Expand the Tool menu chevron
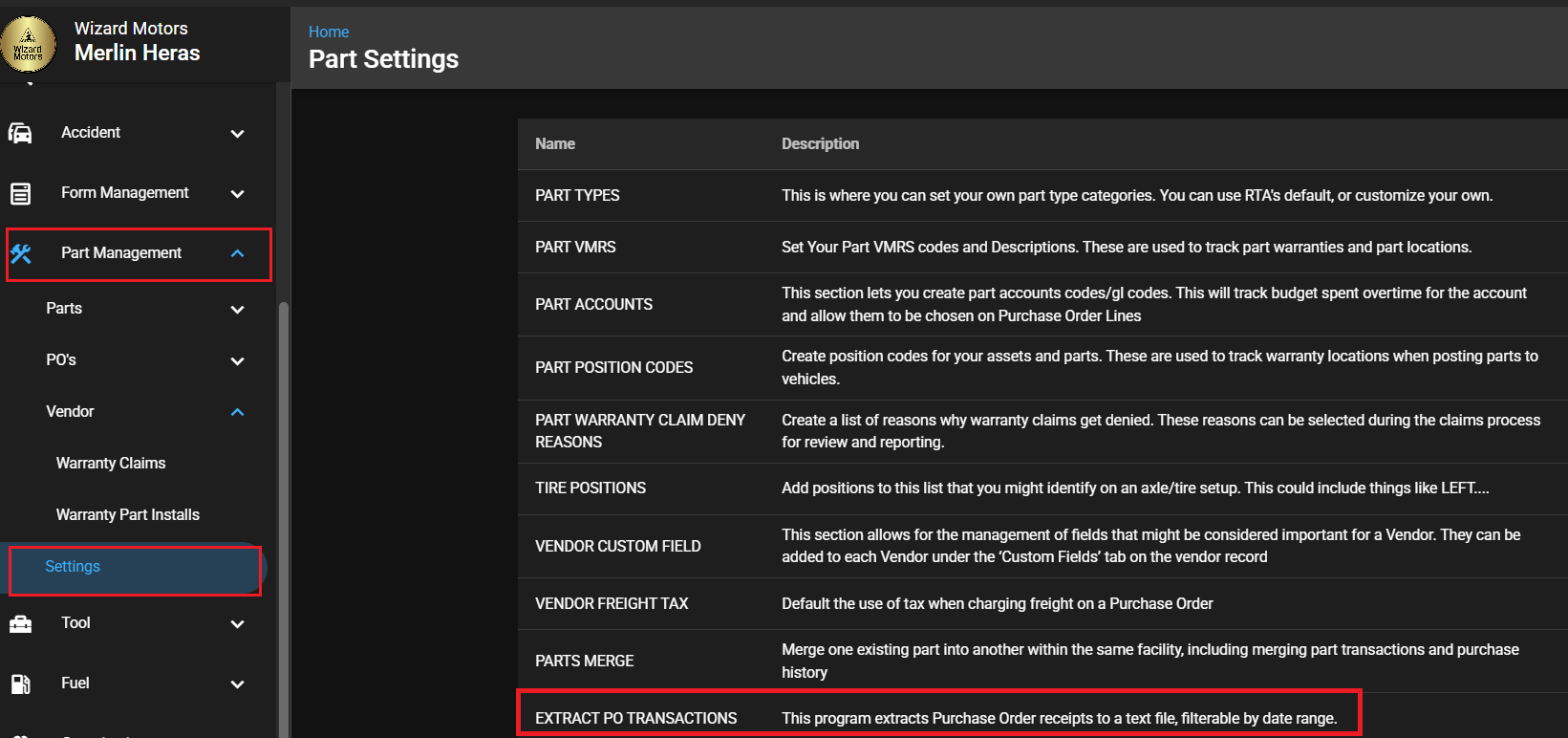Image resolution: width=1568 pixels, height=738 pixels. [237, 624]
